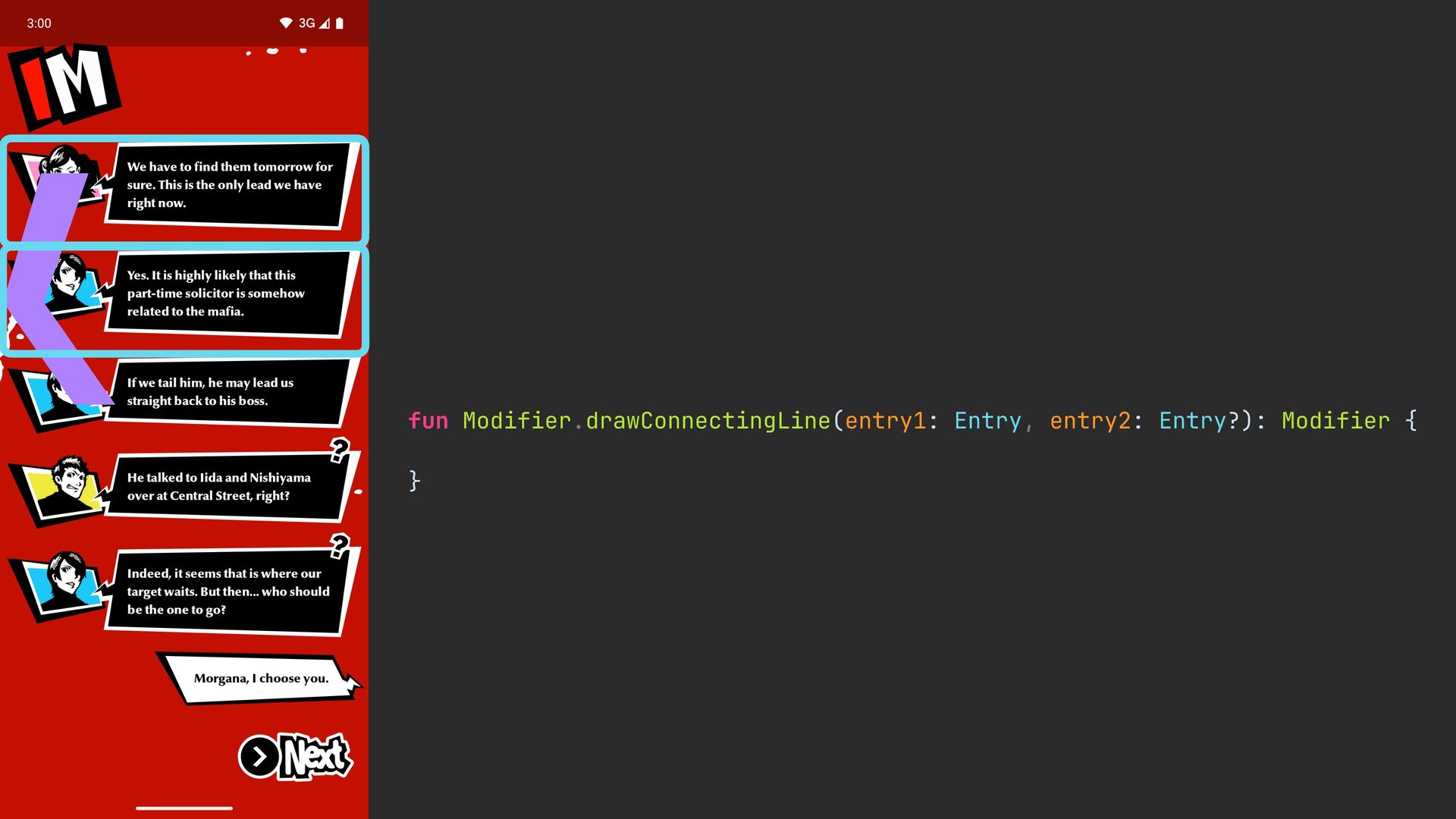Viewport: 1456px width, 819px height.
Task: Select the Next button label
Action: [315, 757]
